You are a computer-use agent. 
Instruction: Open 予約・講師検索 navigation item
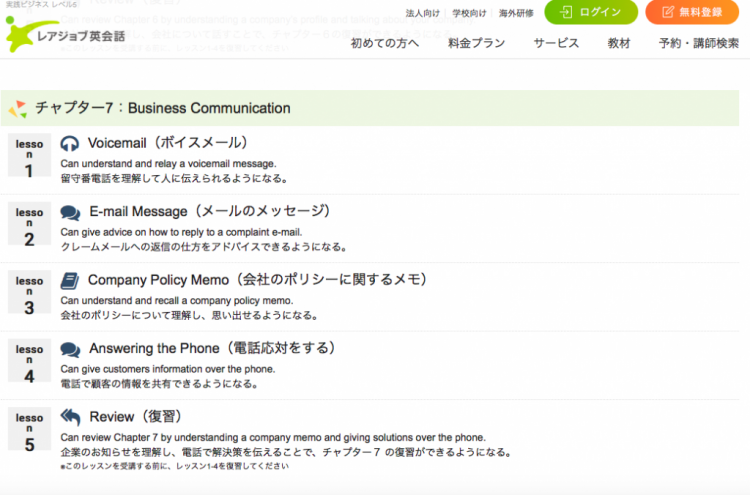pyautogui.click(x=699, y=43)
